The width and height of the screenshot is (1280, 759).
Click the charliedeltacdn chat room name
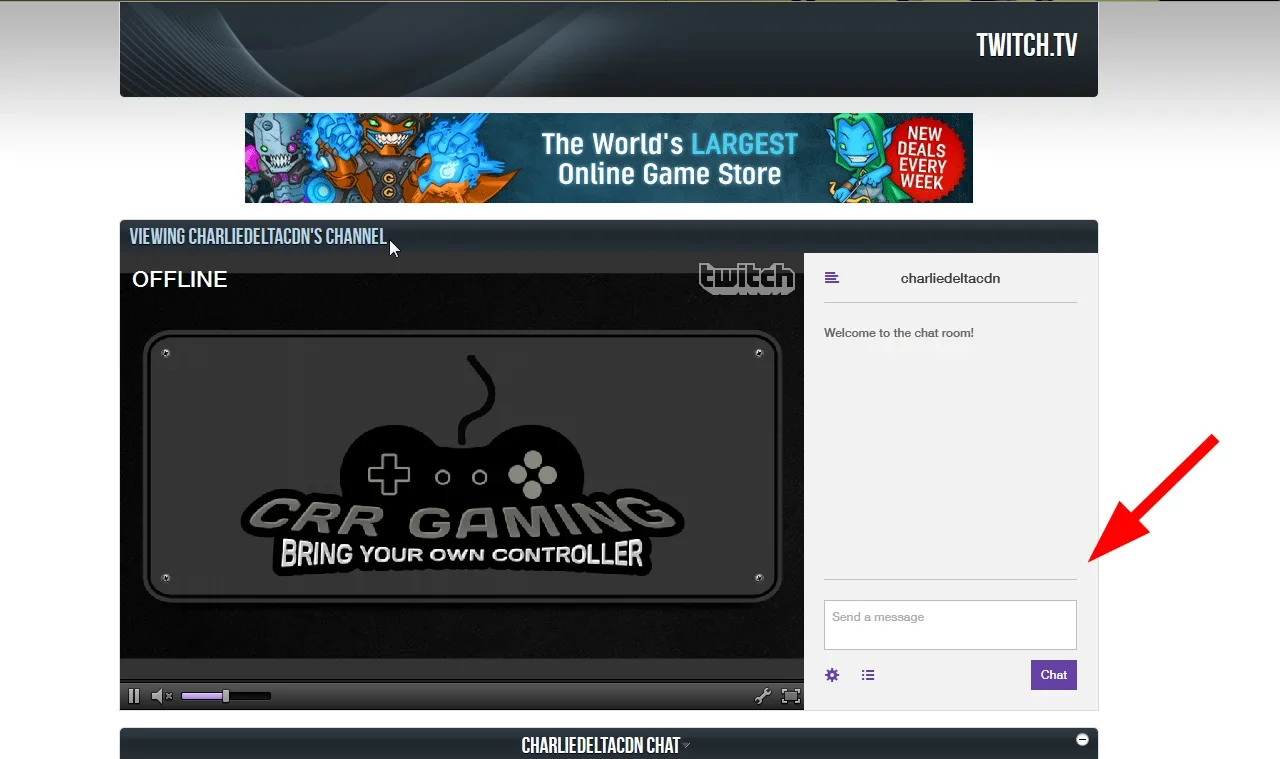(x=950, y=278)
